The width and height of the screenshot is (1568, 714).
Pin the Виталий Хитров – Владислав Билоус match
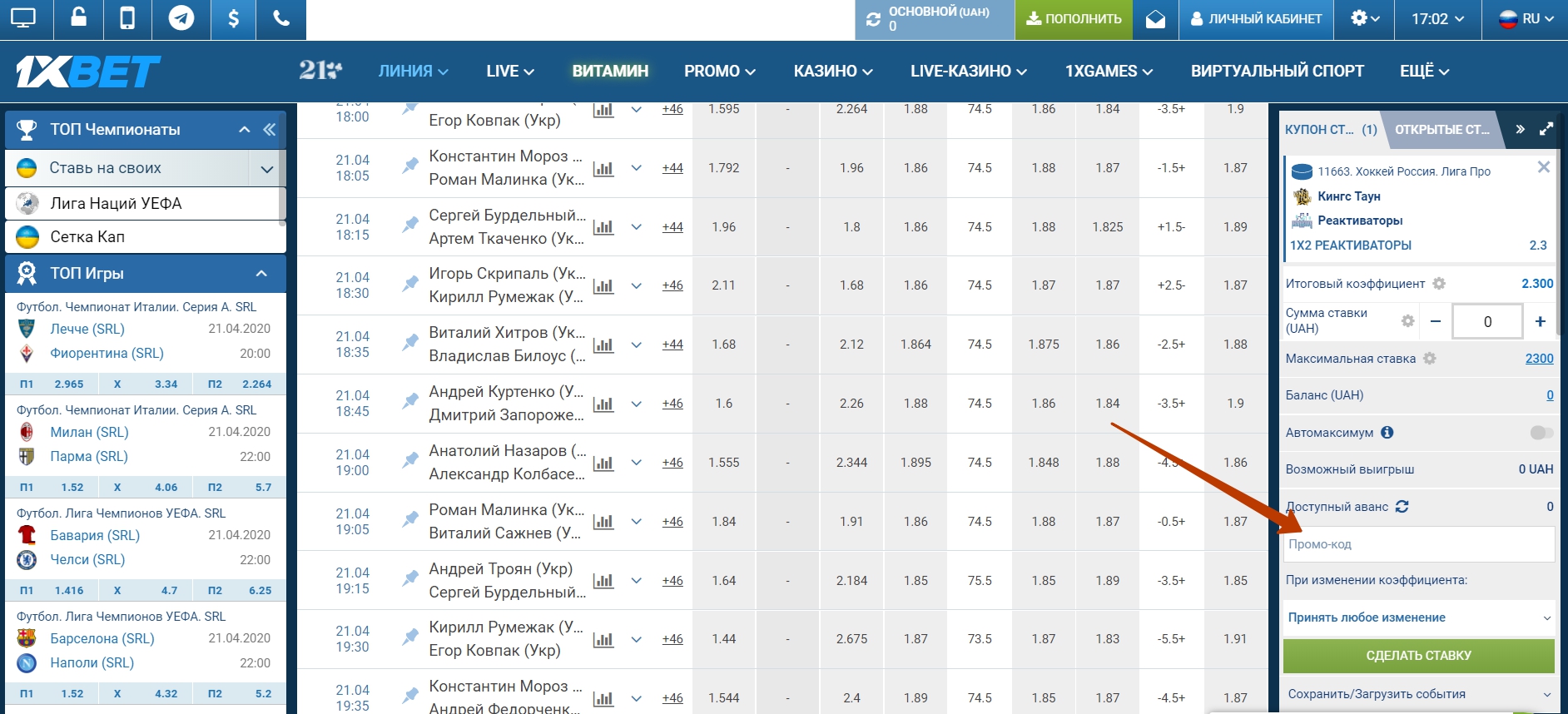pos(410,341)
